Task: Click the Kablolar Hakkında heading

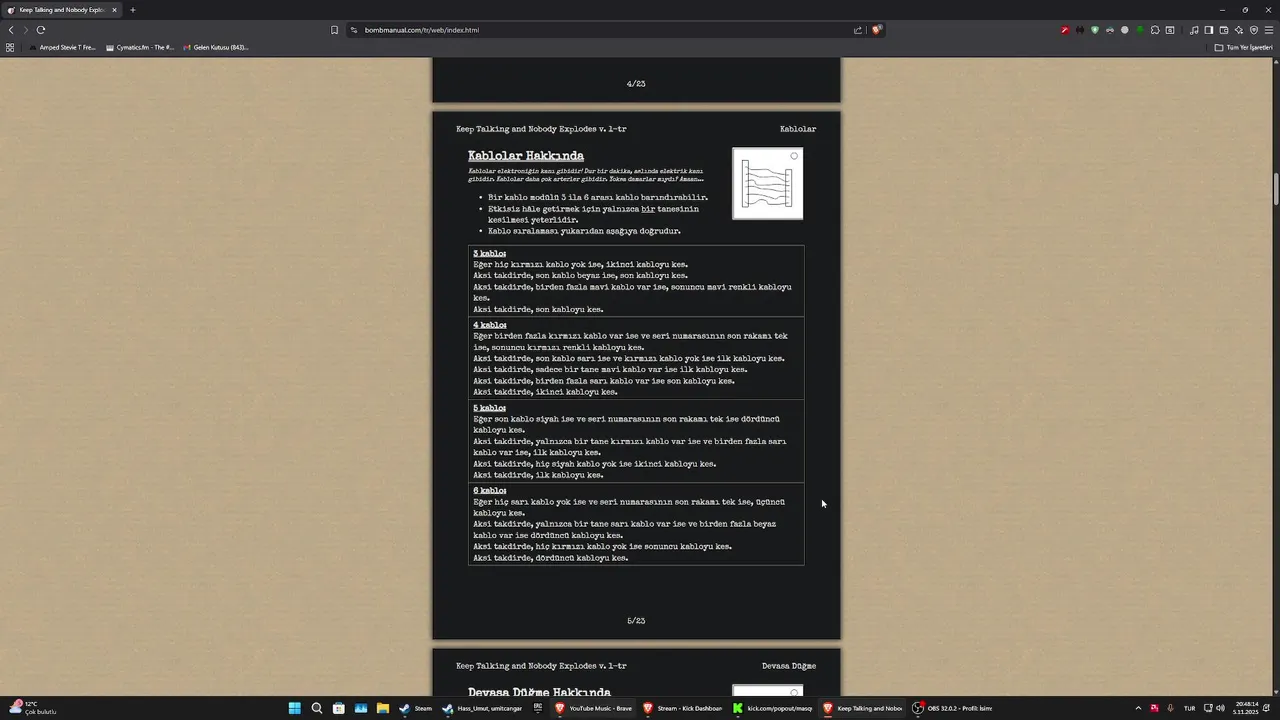Action: [526, 155]
